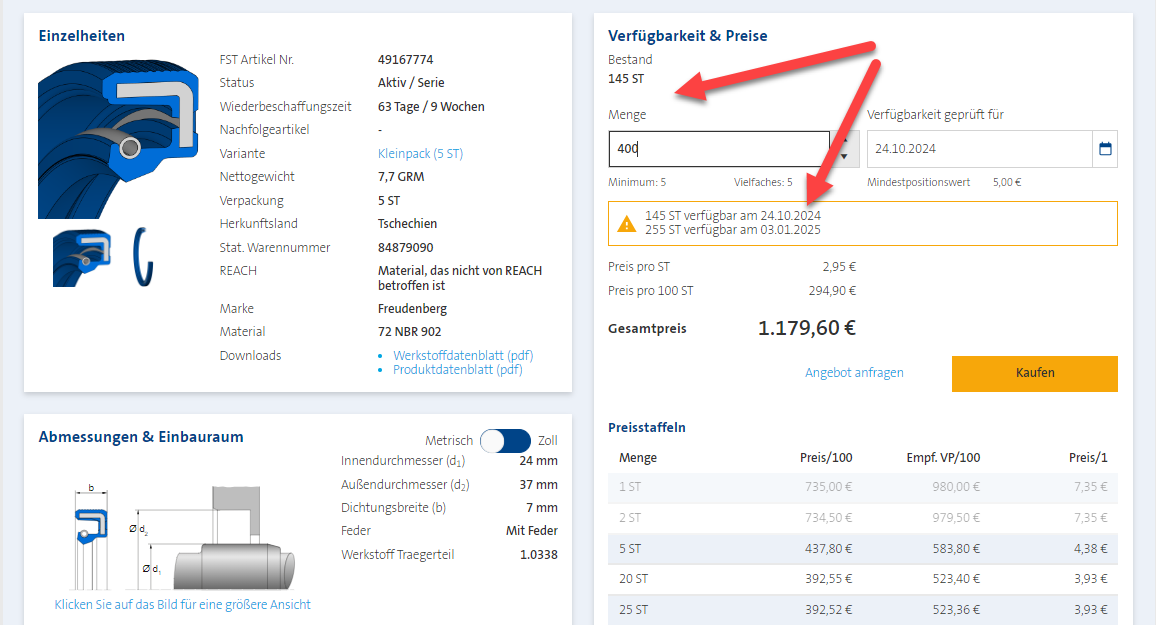Screen dimensions: 1156x625
Task: Select the 5 ST price tier row
Action: (863, 549)
